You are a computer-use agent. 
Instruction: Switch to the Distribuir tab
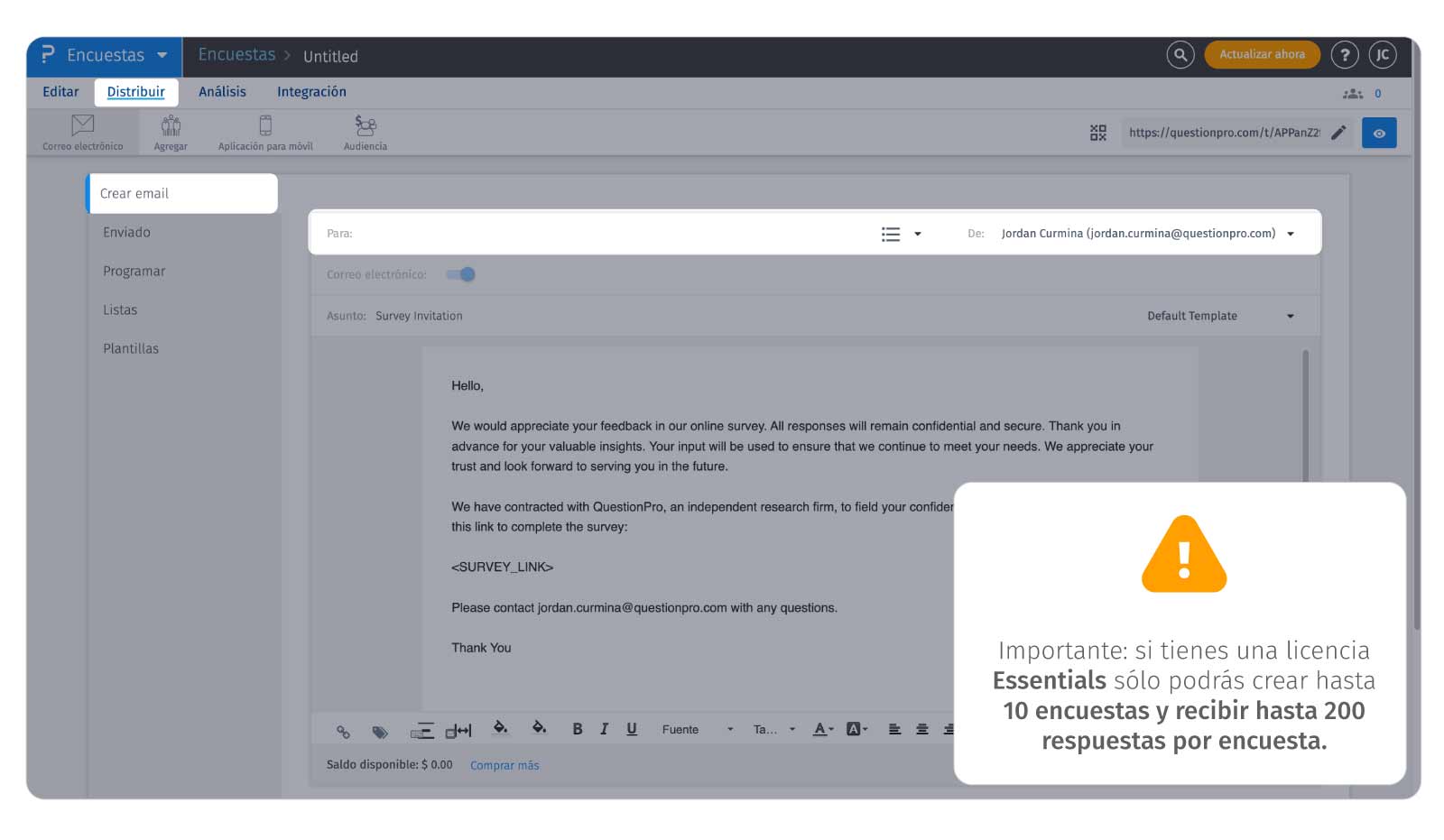click(x=136, y=92)
